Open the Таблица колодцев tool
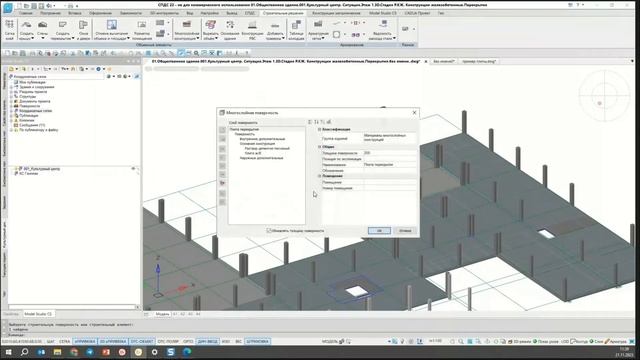This screenshot has width=640, height=360. pyautogui.click(x=296, y=29)
